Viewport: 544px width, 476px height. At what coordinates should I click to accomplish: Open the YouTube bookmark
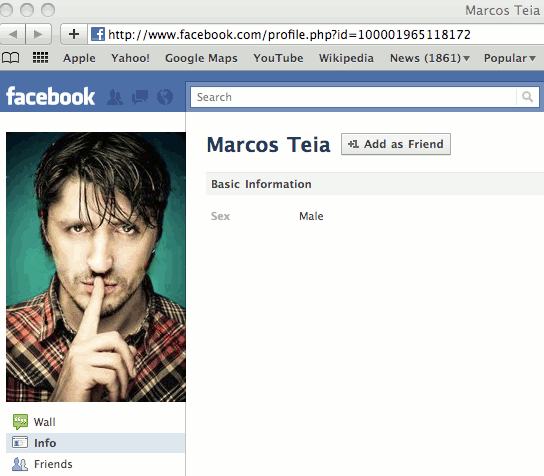[x=278, y=58]
